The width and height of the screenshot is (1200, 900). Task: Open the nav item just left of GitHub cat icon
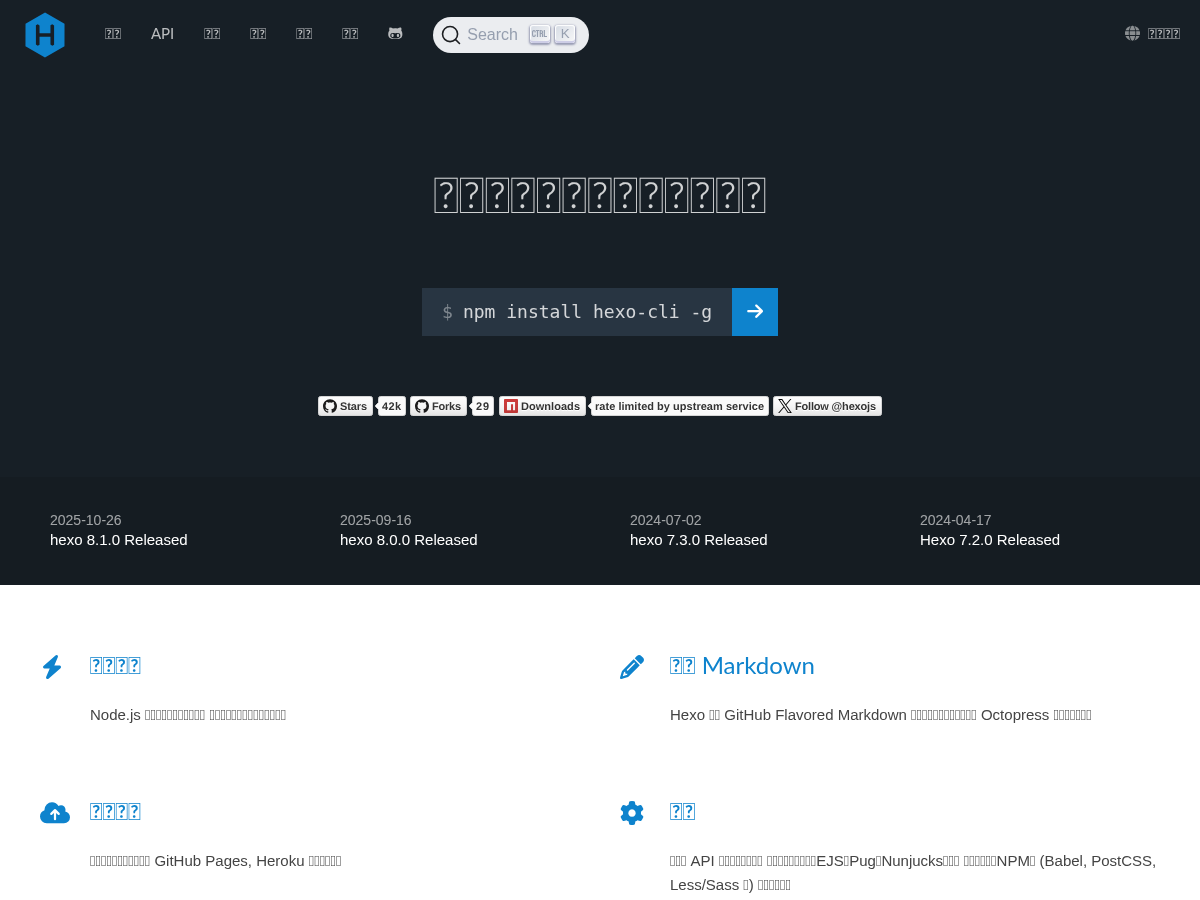(x=350, y=34)
